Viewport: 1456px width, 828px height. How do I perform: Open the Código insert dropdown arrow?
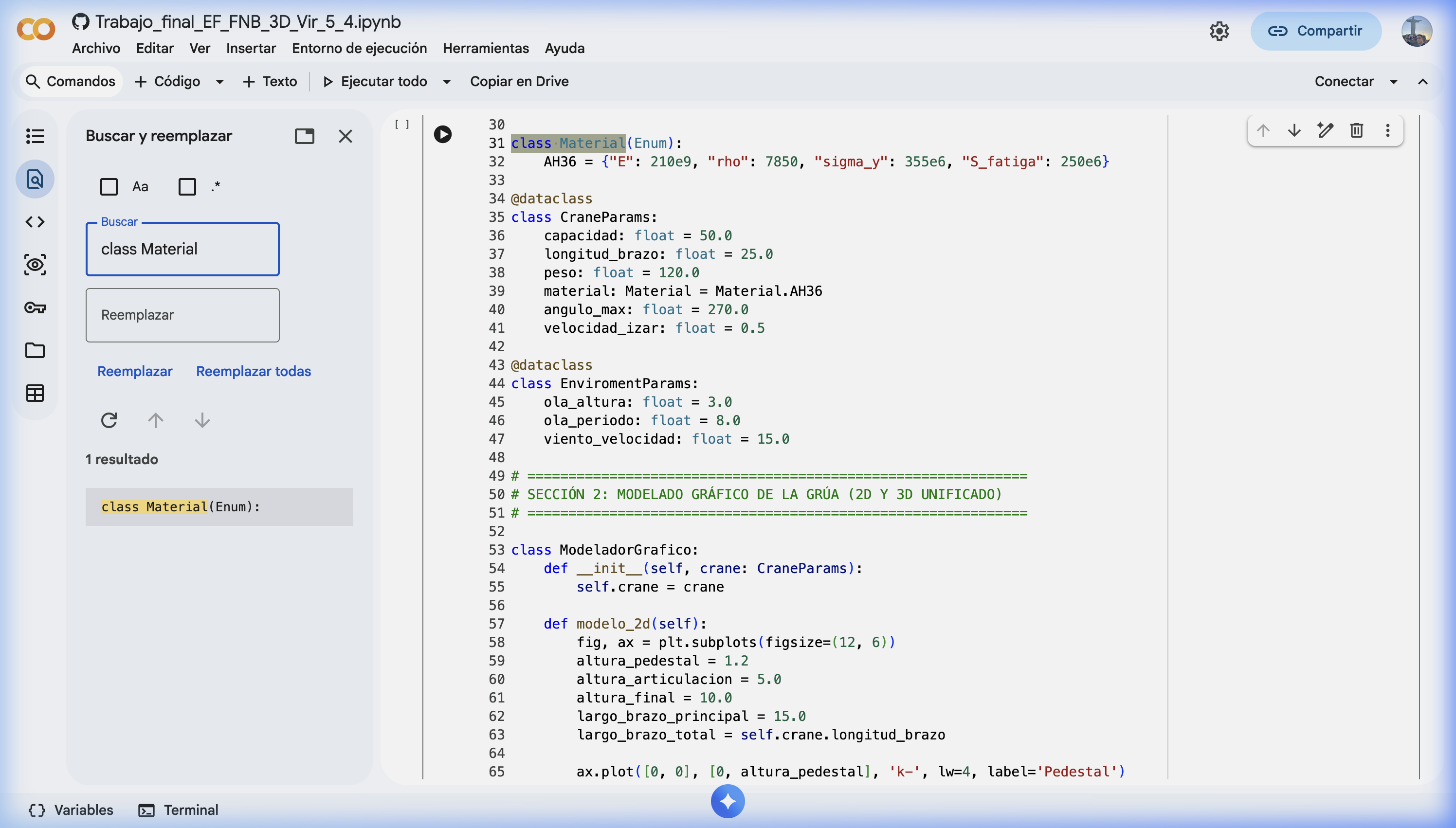(219, 81)
